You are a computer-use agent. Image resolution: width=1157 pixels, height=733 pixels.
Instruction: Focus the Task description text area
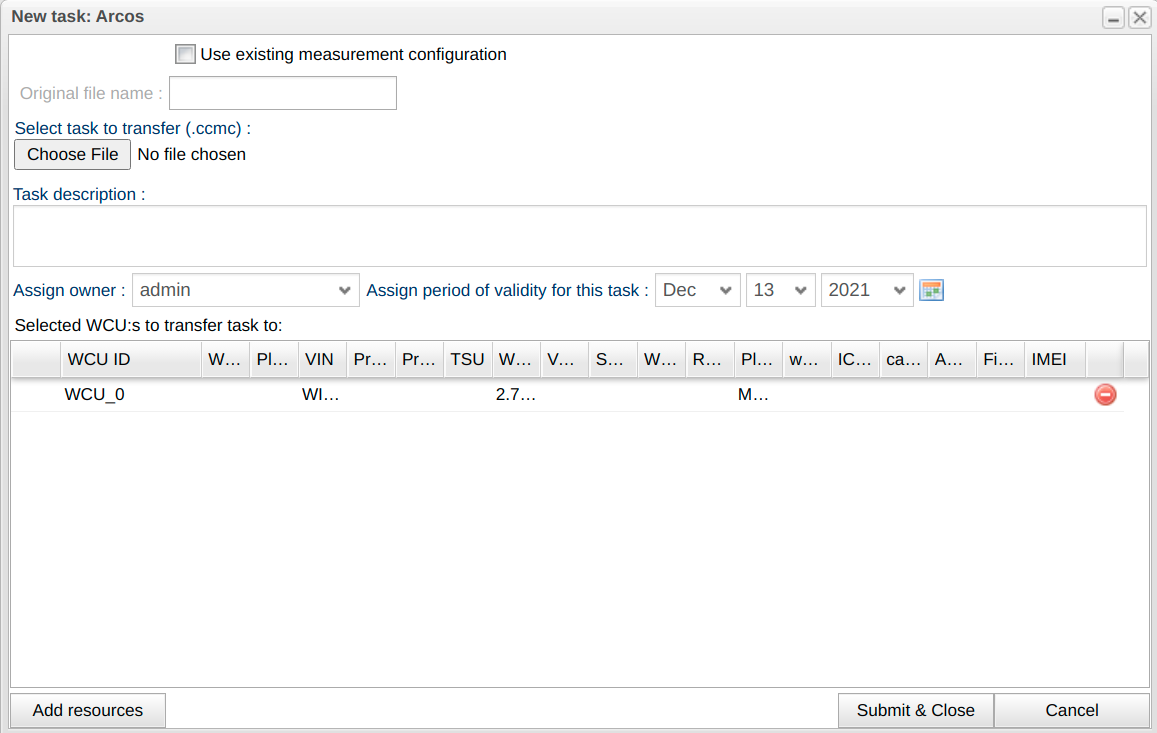coord(579,236)
